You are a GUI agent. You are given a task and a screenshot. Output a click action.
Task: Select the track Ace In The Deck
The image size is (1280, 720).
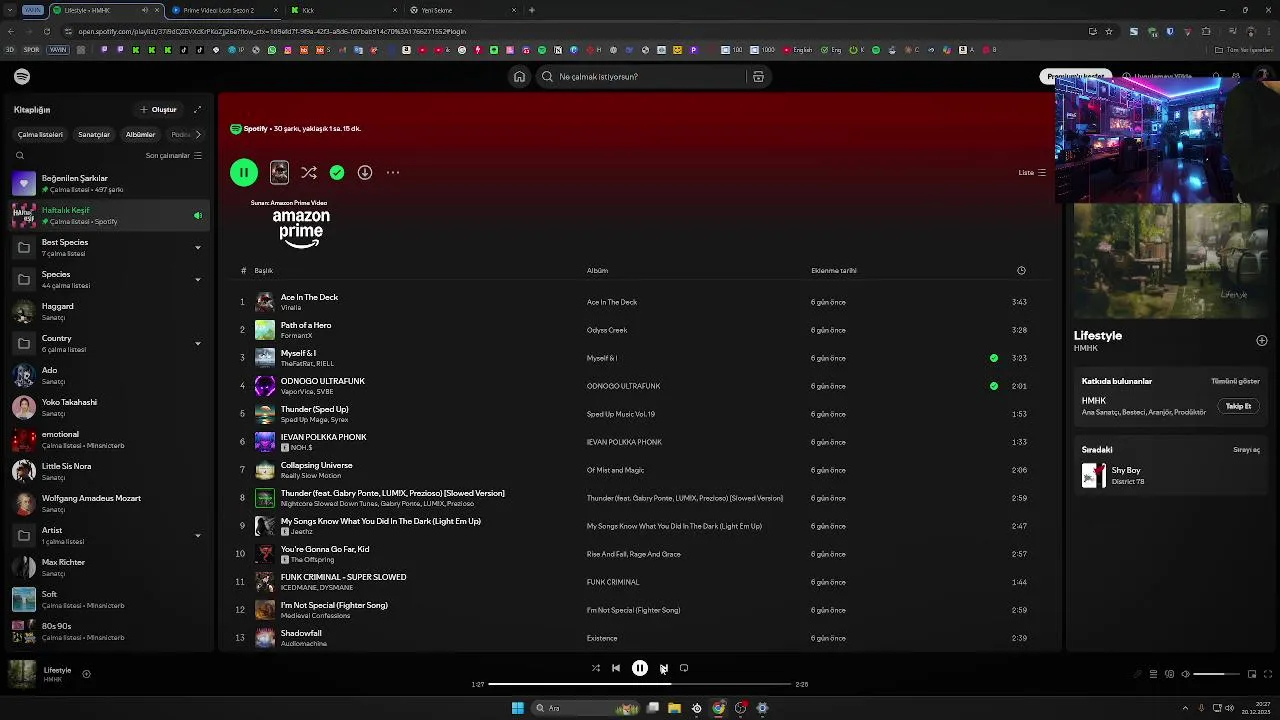click(x=309, y=297)
